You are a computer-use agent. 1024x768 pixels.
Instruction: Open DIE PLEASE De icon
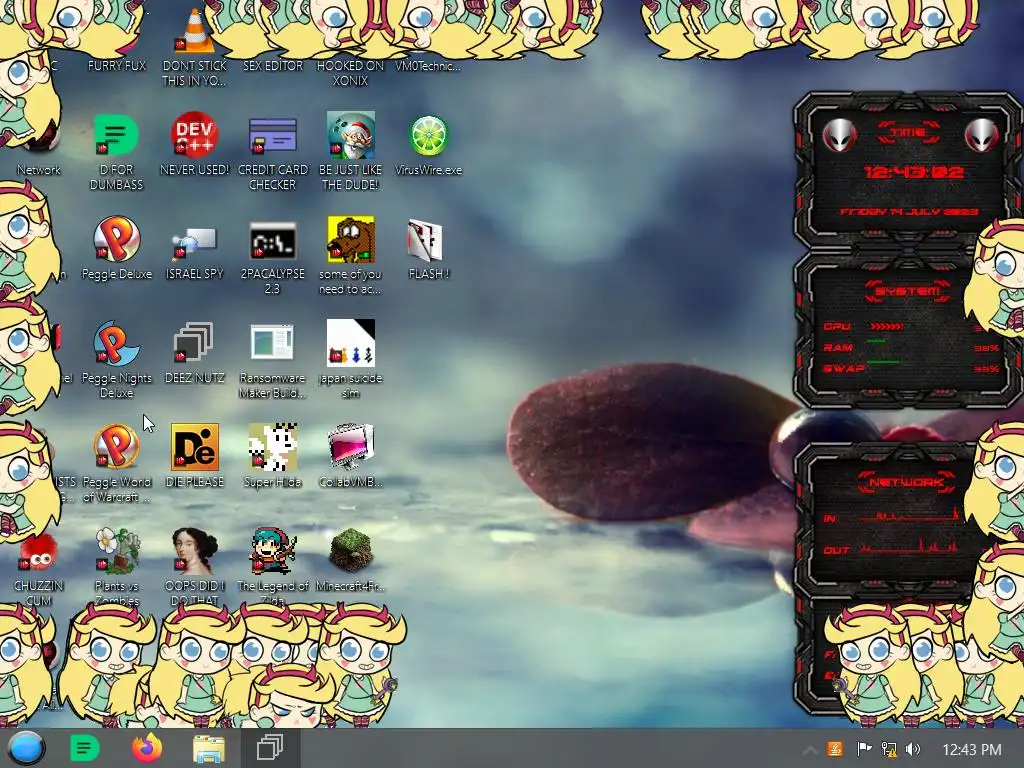click(194, 447)
